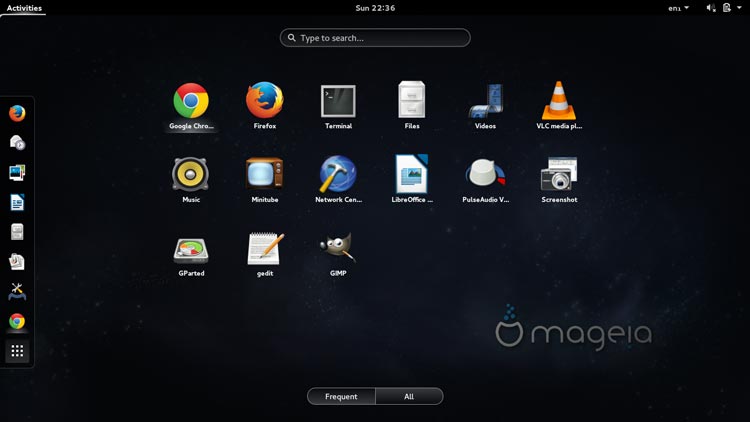Start the Screenshot tool
The image size is (750, 422).
[559, 179]
